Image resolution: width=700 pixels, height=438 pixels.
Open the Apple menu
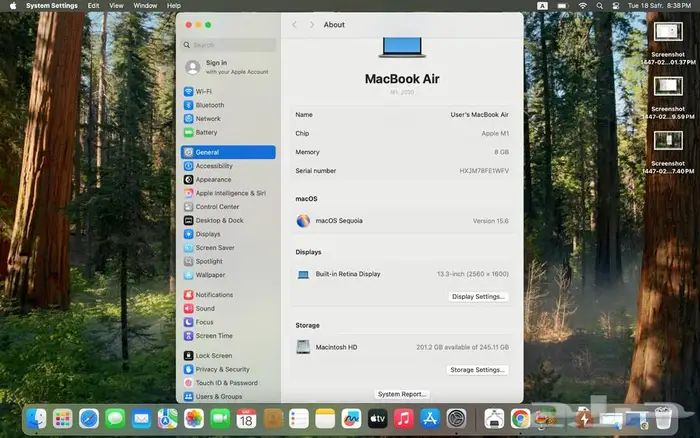[13, 6]
